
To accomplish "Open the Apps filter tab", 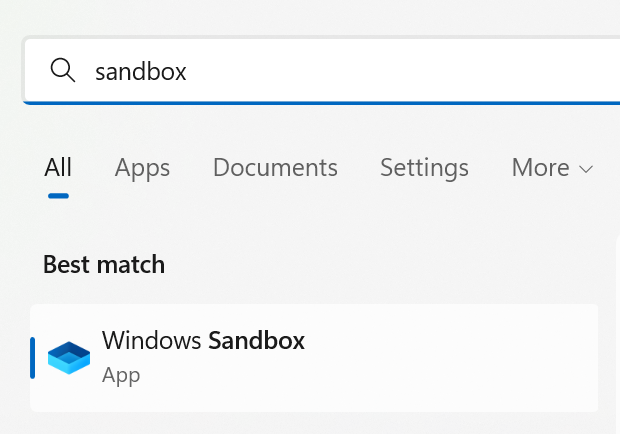I will [142, 167].
